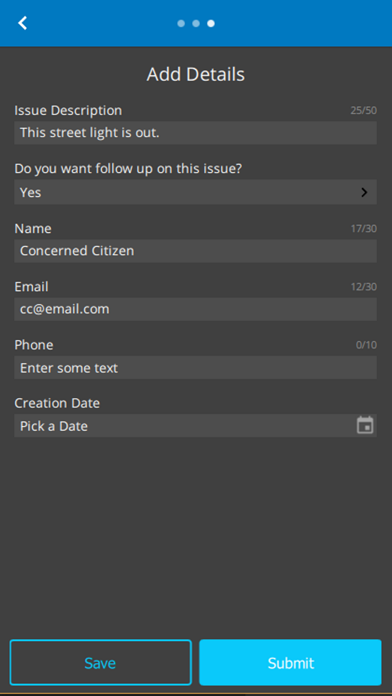Select the third highlighted step dot
Viewport: 392px width, 696px height.
tap(211, 23)
